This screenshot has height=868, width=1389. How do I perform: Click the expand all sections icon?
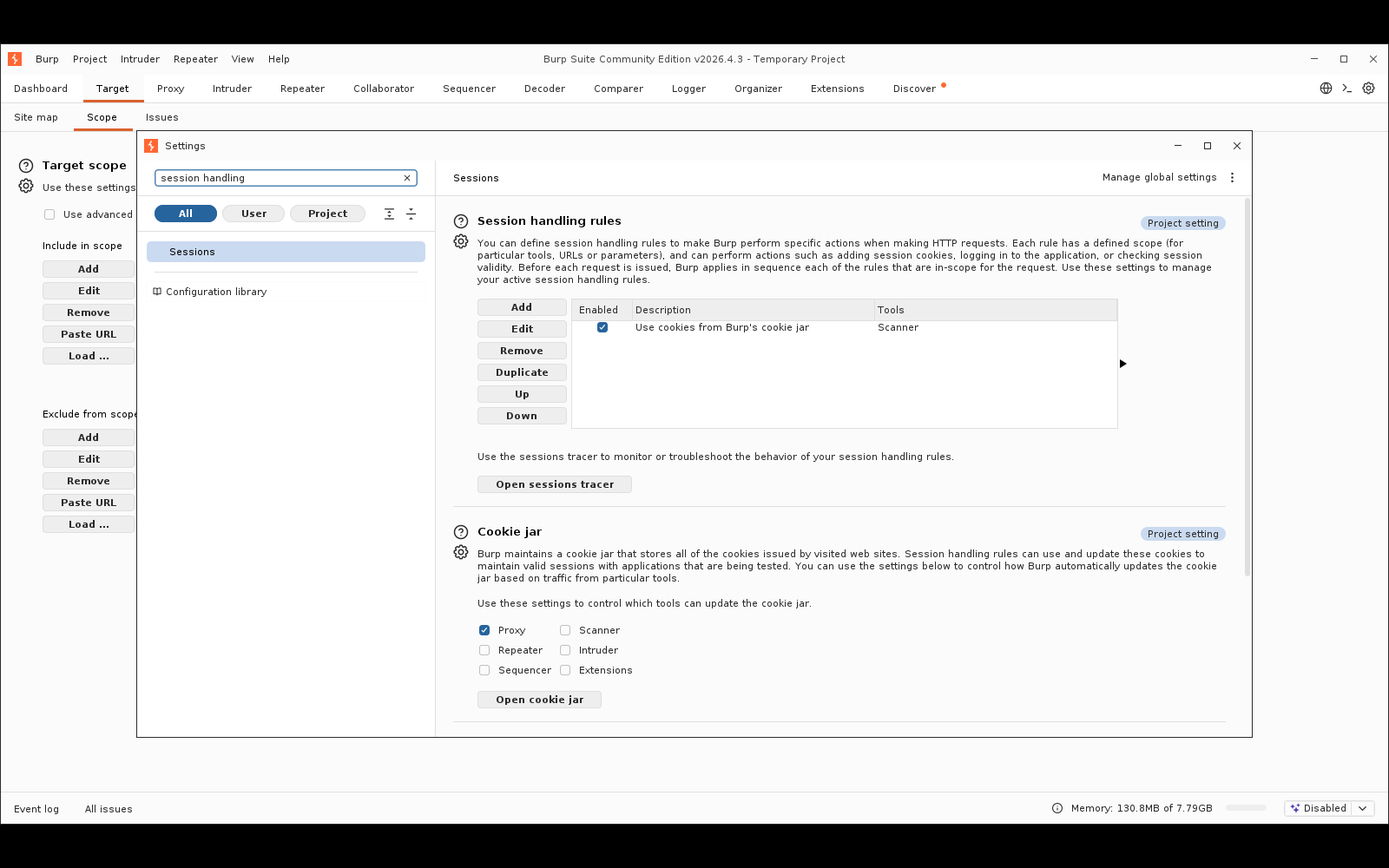coord(389,214)
